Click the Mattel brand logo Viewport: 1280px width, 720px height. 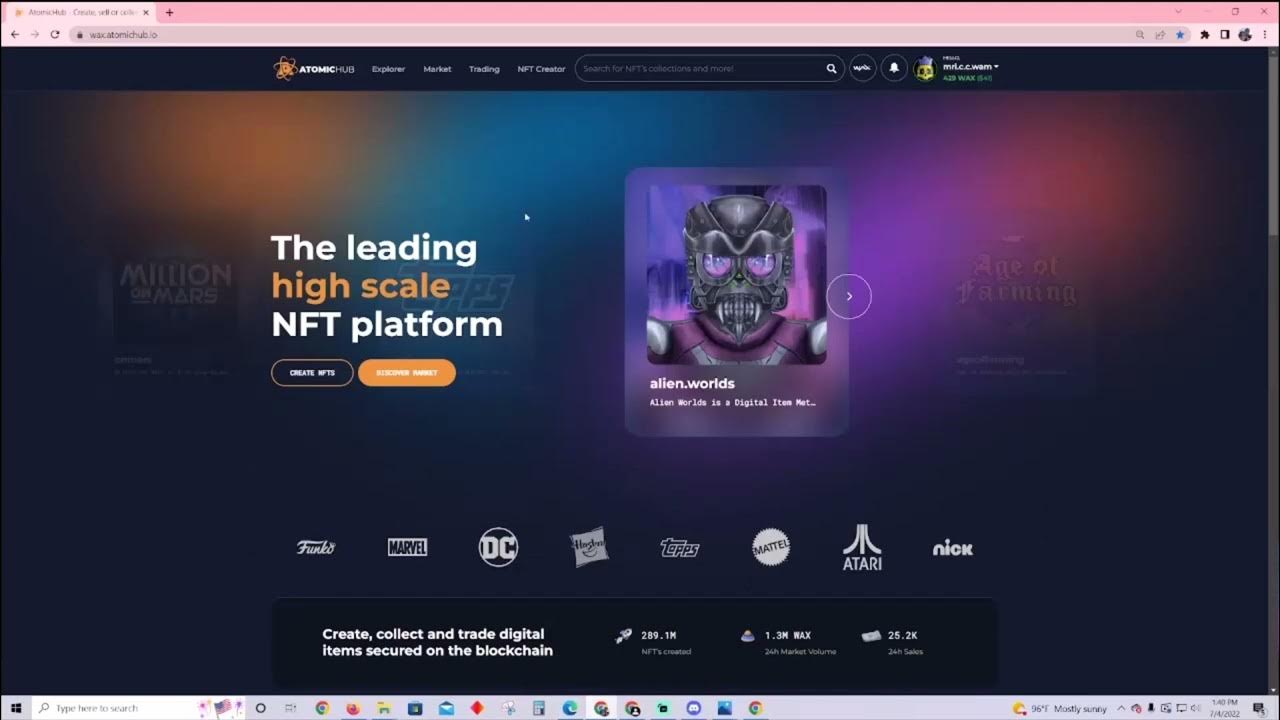[x=771, y=547]
